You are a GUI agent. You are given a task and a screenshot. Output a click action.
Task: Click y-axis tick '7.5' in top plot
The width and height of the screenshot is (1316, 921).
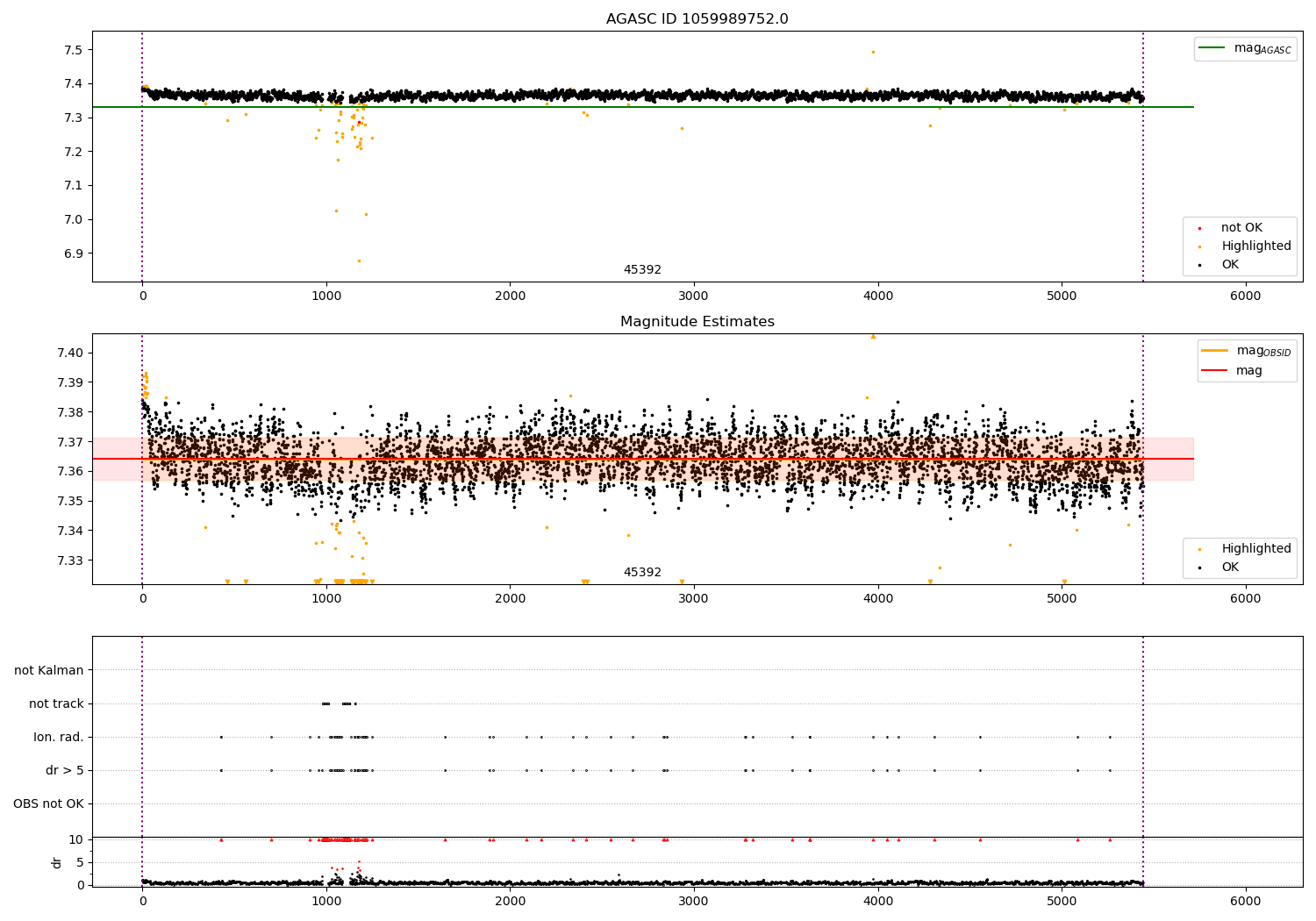pyautogui.click(x=74, y=50)
